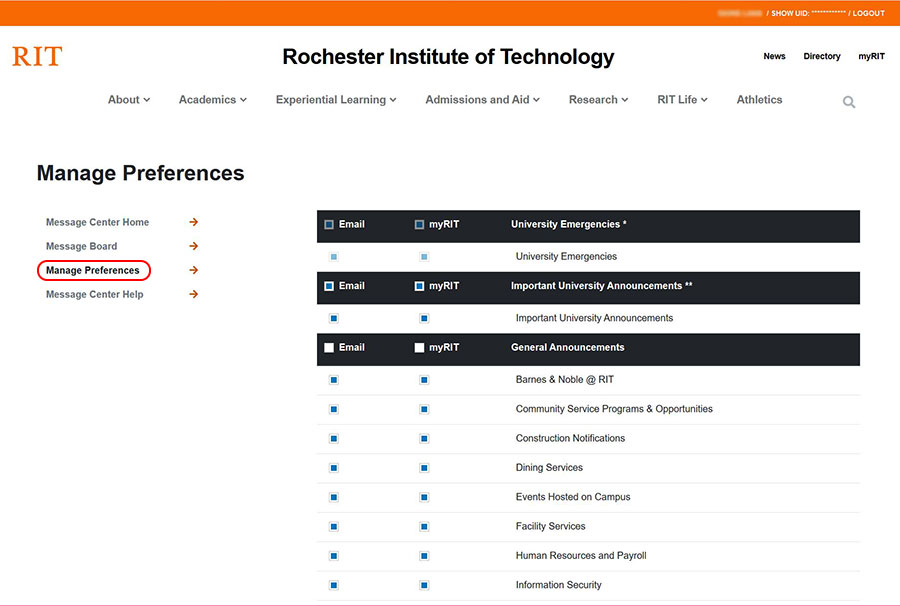Screen dimensions: 900x606
Task: Toggle myRIT checkbox for Human Resources and Payroll
Action: pyautogui.click(x=424, y=556)
